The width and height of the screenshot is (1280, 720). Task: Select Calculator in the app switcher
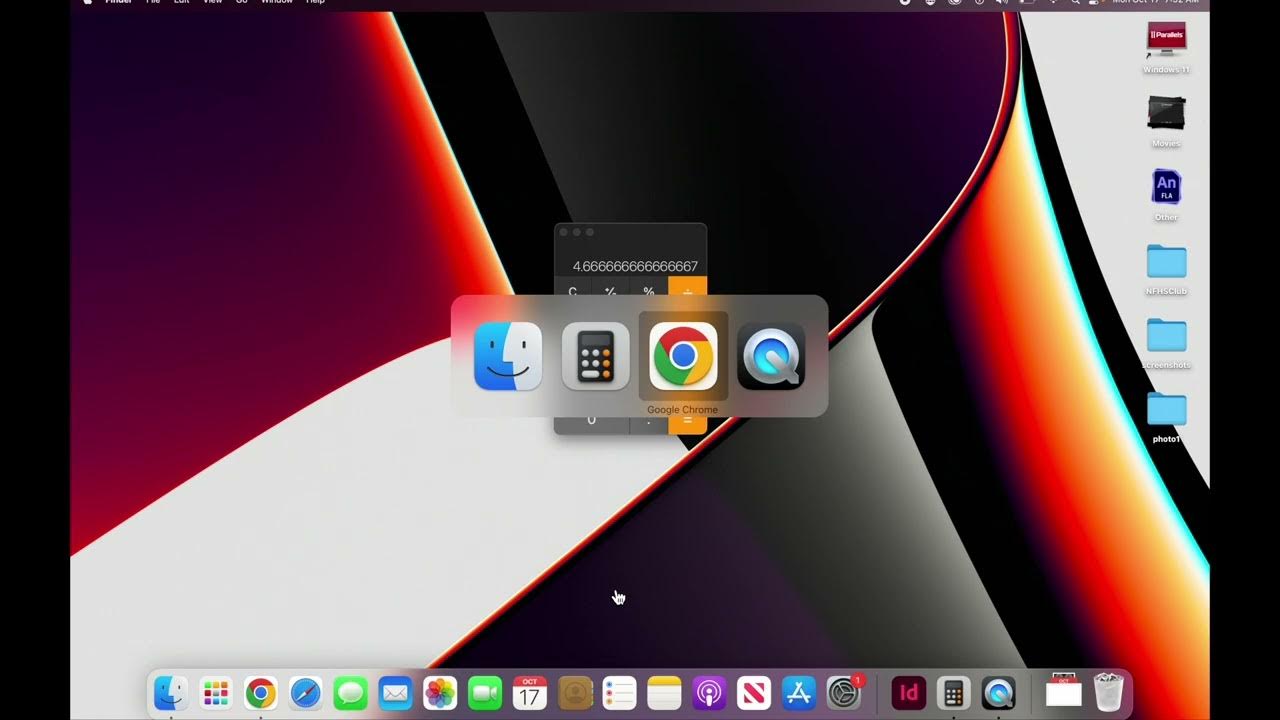pos(596,356)
